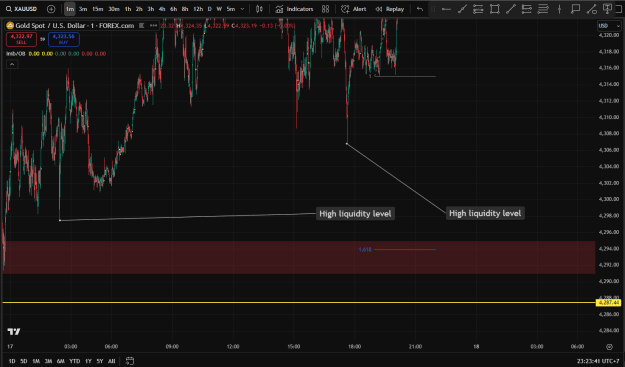Select the red shaded zone rectangle

pyautogui.click(x=299, y=257)
